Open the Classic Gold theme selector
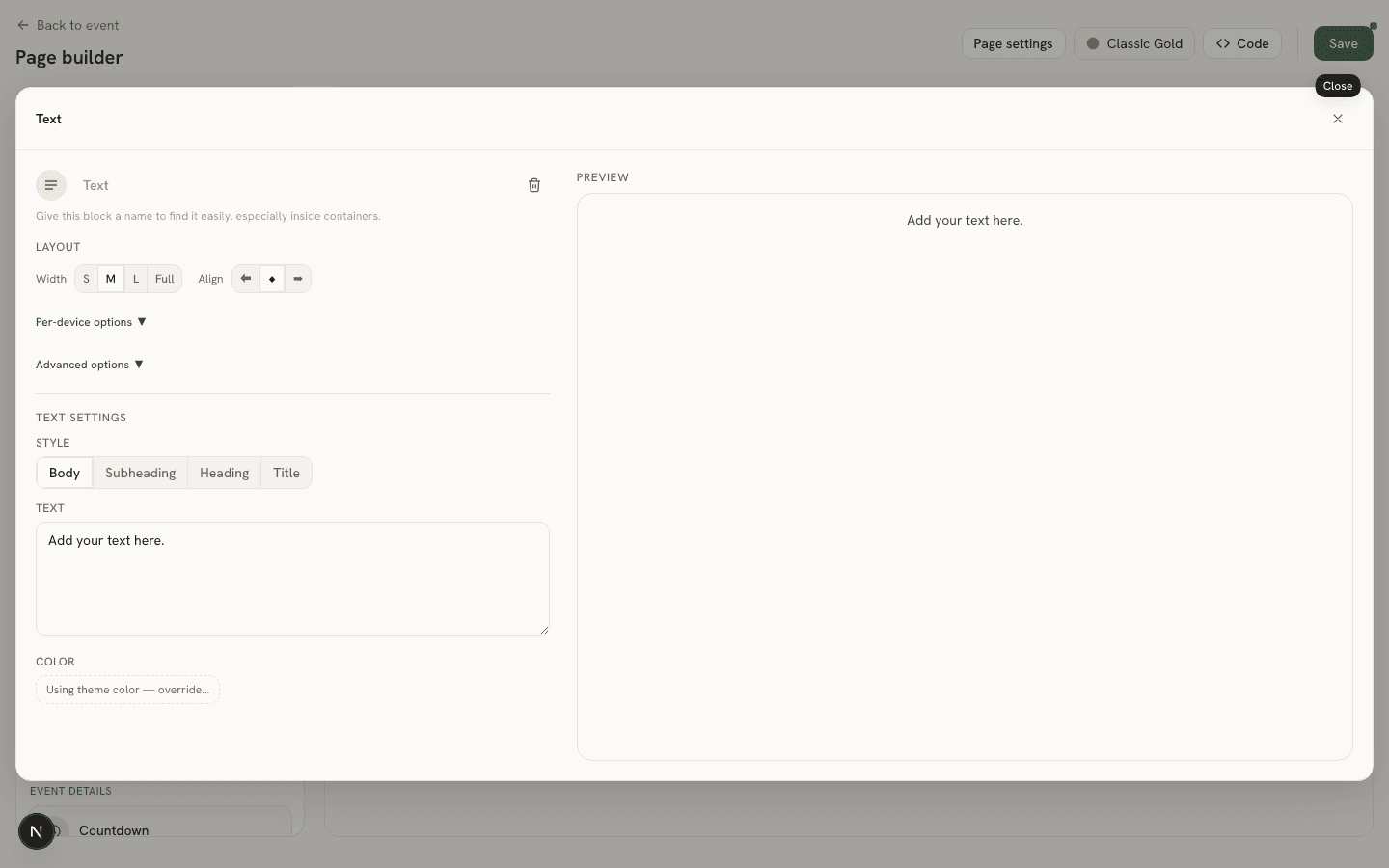1389x868 pixels. [1134, 43]
